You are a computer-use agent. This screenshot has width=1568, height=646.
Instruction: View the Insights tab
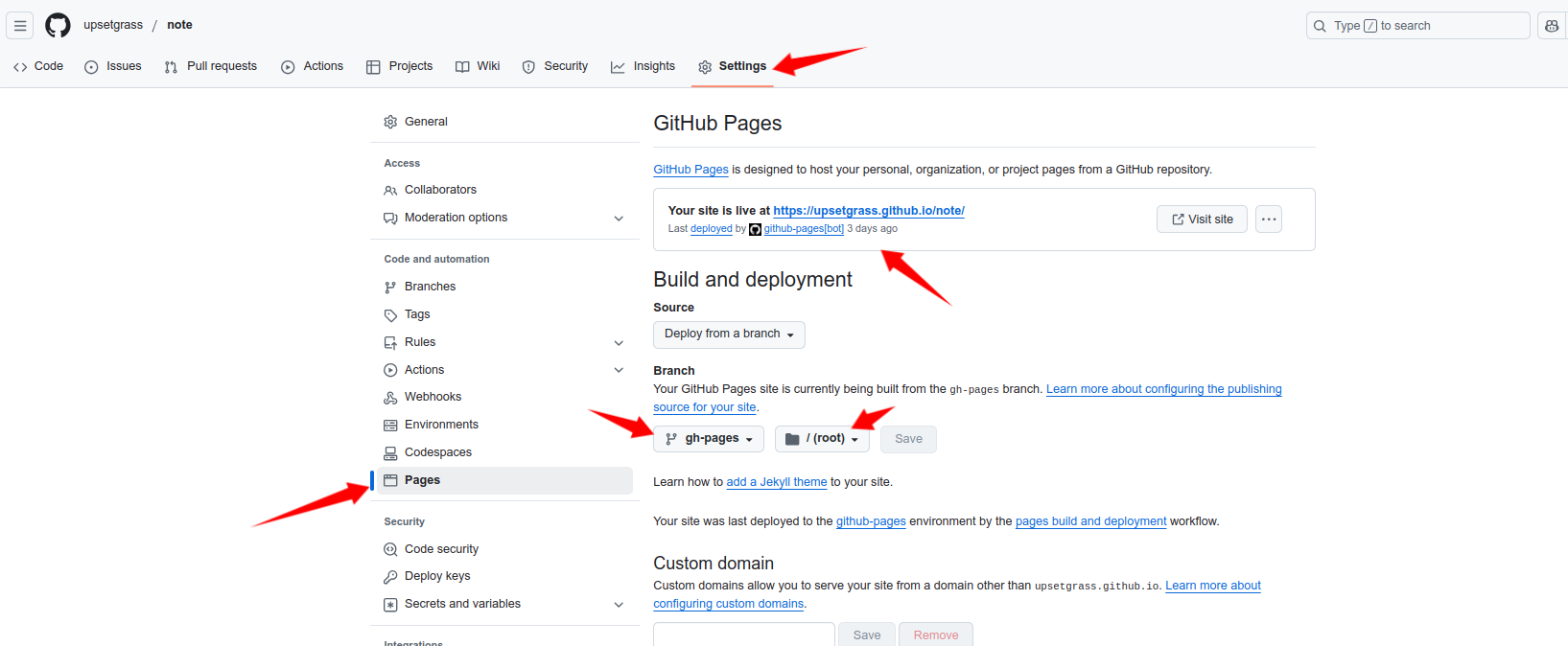[x=643, y=66]
